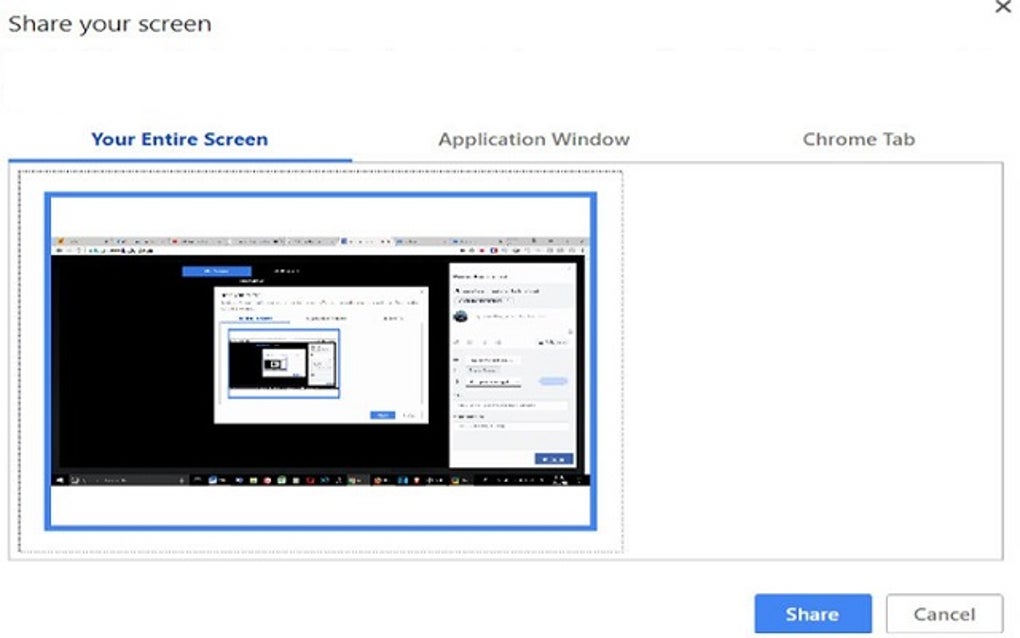Click the Start button in the screen preview
Screen dimensions: 1020x638
(60, 479)
